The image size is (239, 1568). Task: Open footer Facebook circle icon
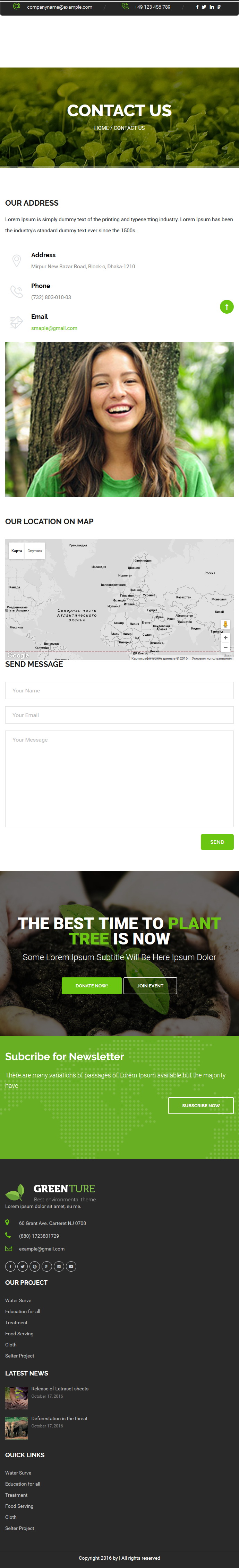[10, 1266]
